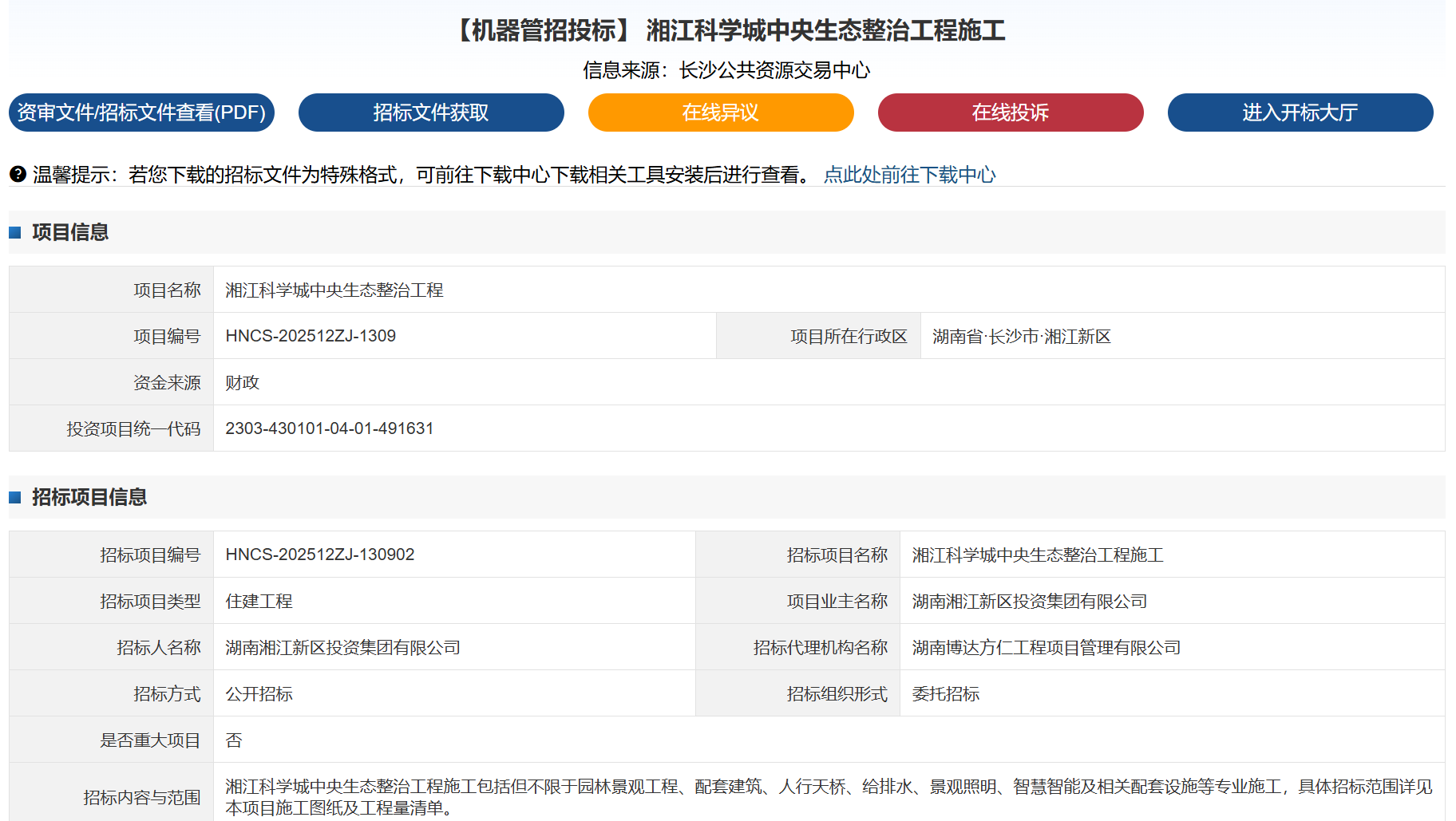Viewport: 1456px width, 821px height.
Task: Click investment code 2303-430101-04-01-491631
Action: pyautogui.click(x=330, y=428)
